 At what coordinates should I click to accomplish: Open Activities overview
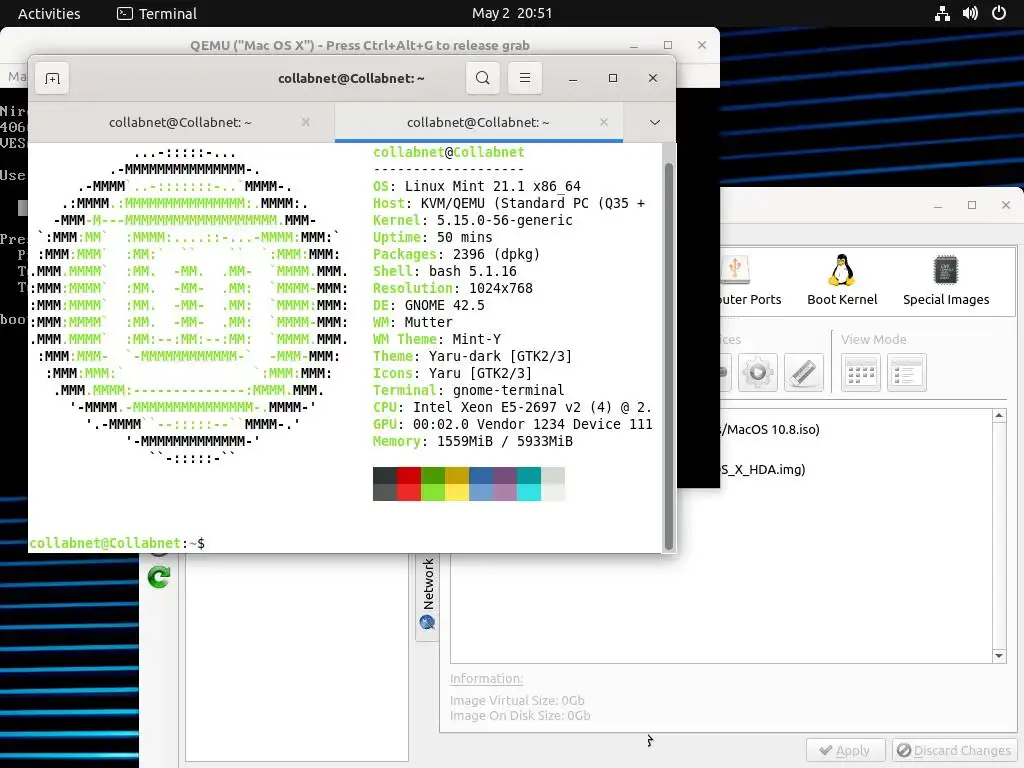pyautogui.click(x=49, y=13)
